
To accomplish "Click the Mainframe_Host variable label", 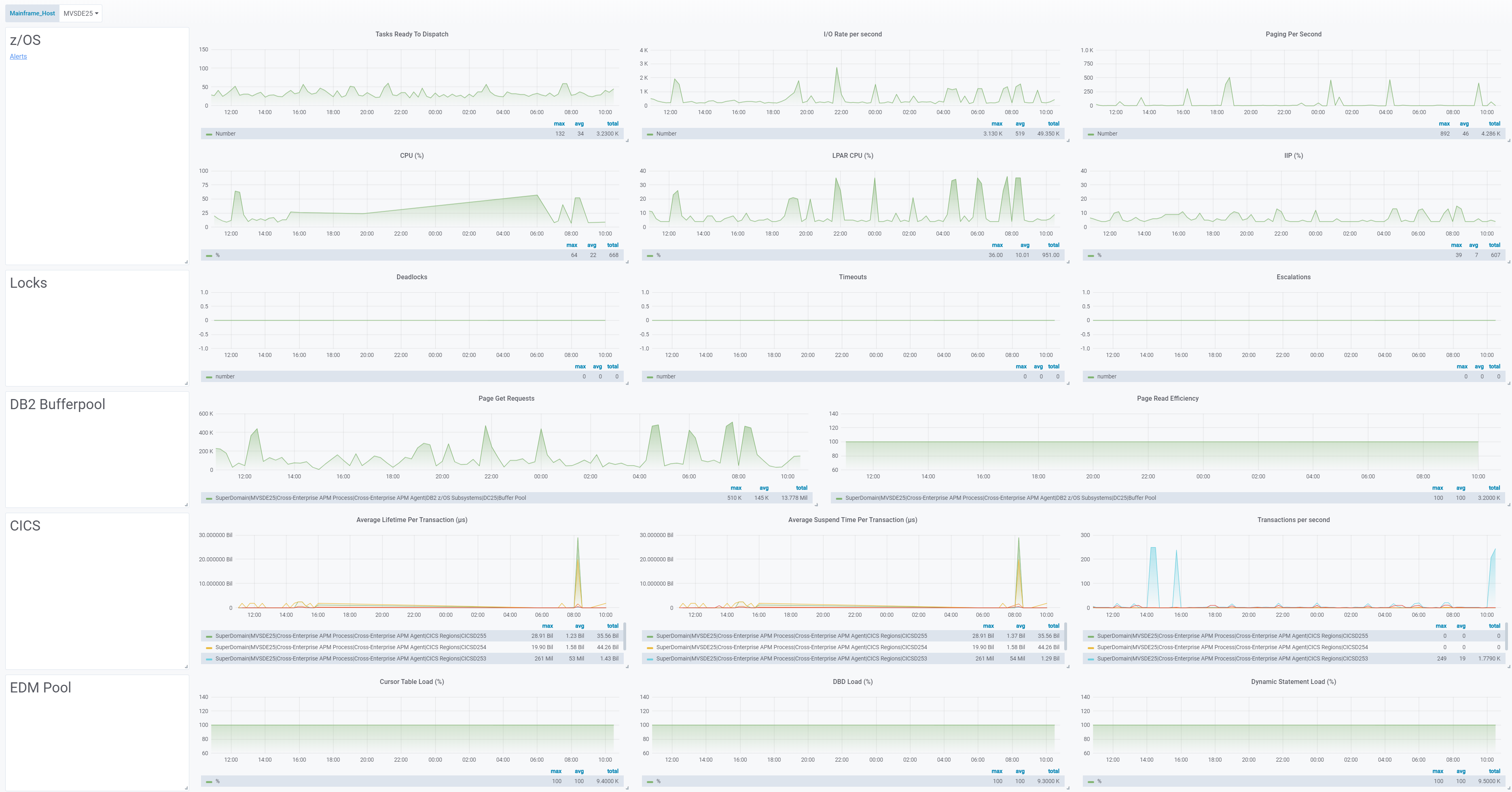I will pyautogui.click(x=32, y=13).
